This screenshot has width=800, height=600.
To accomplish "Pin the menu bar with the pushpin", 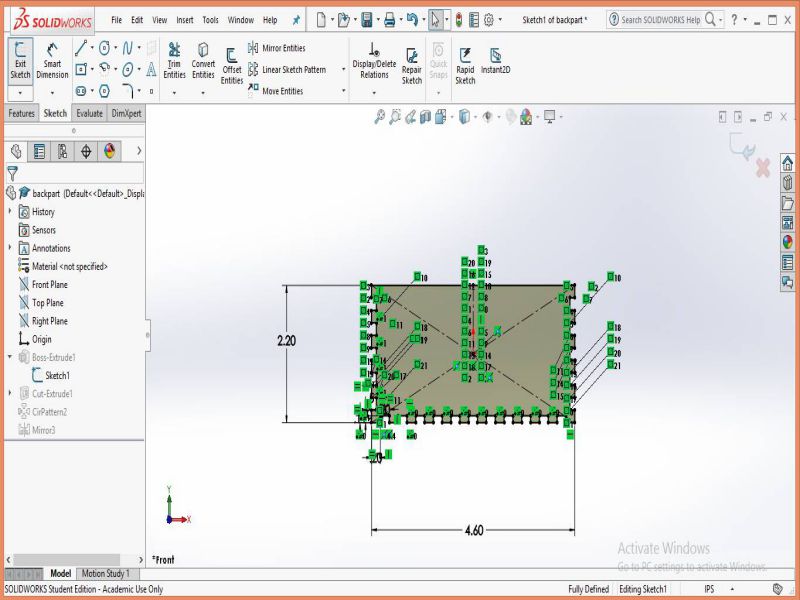I will pyautogui.click(x=296, y=20).
